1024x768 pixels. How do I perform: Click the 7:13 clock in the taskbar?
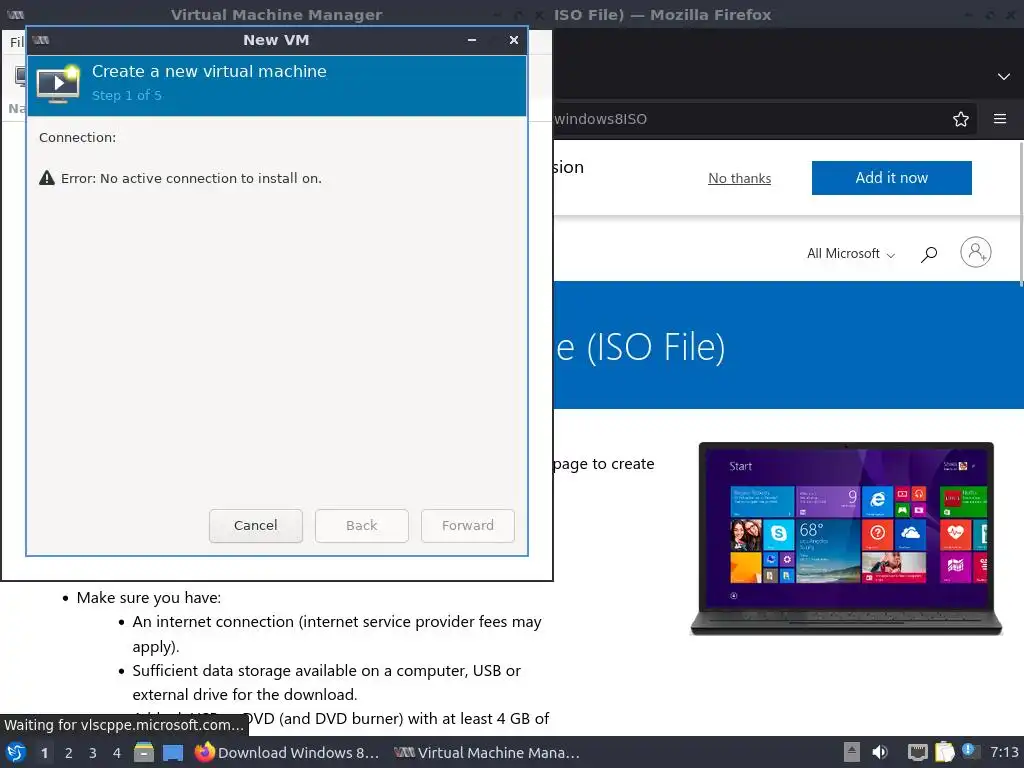tap(1004, 752)
